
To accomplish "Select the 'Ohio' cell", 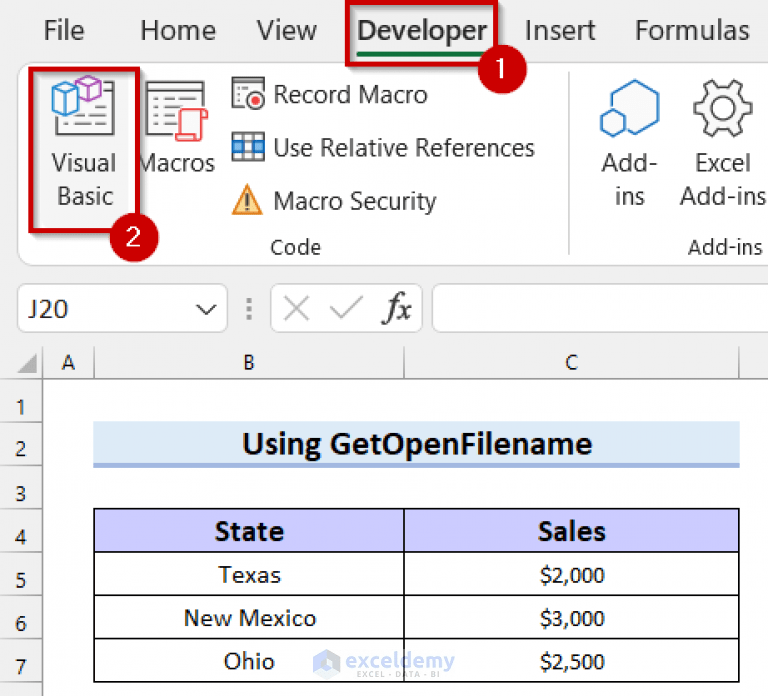I will 249,660.
